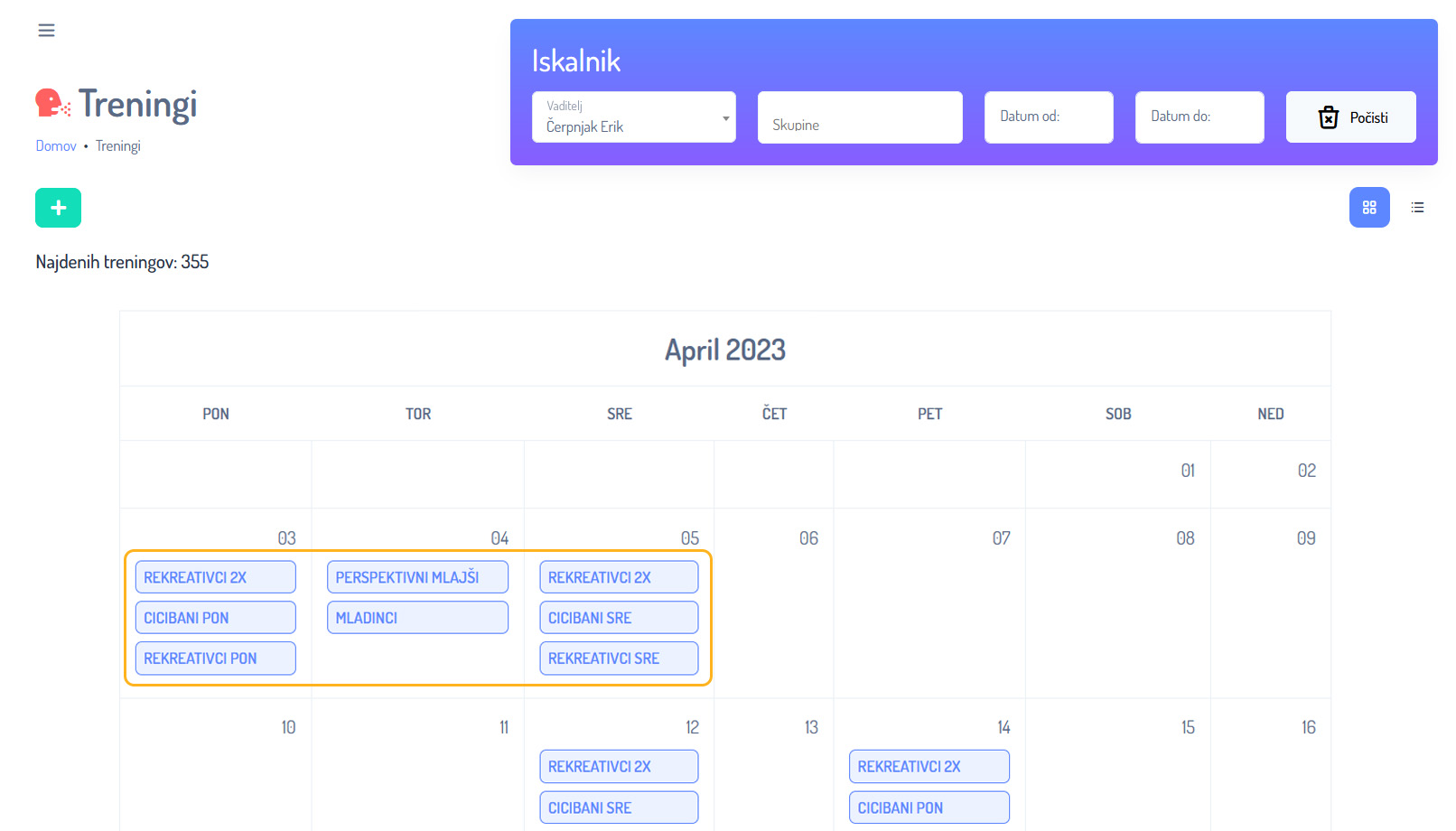The width and height of the screenshot is (1456, 831).
Task: Click the Treningi head logo icon
Action: [x=52, y=103]
